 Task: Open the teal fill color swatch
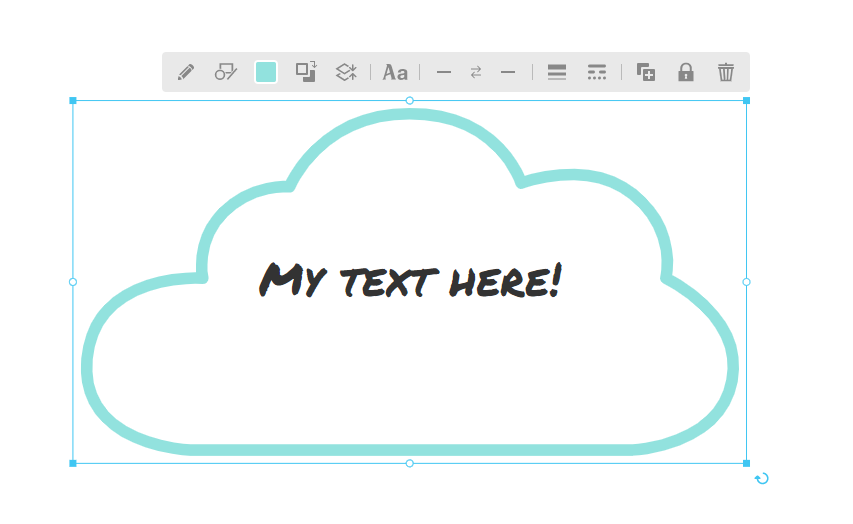click(266, 72)
